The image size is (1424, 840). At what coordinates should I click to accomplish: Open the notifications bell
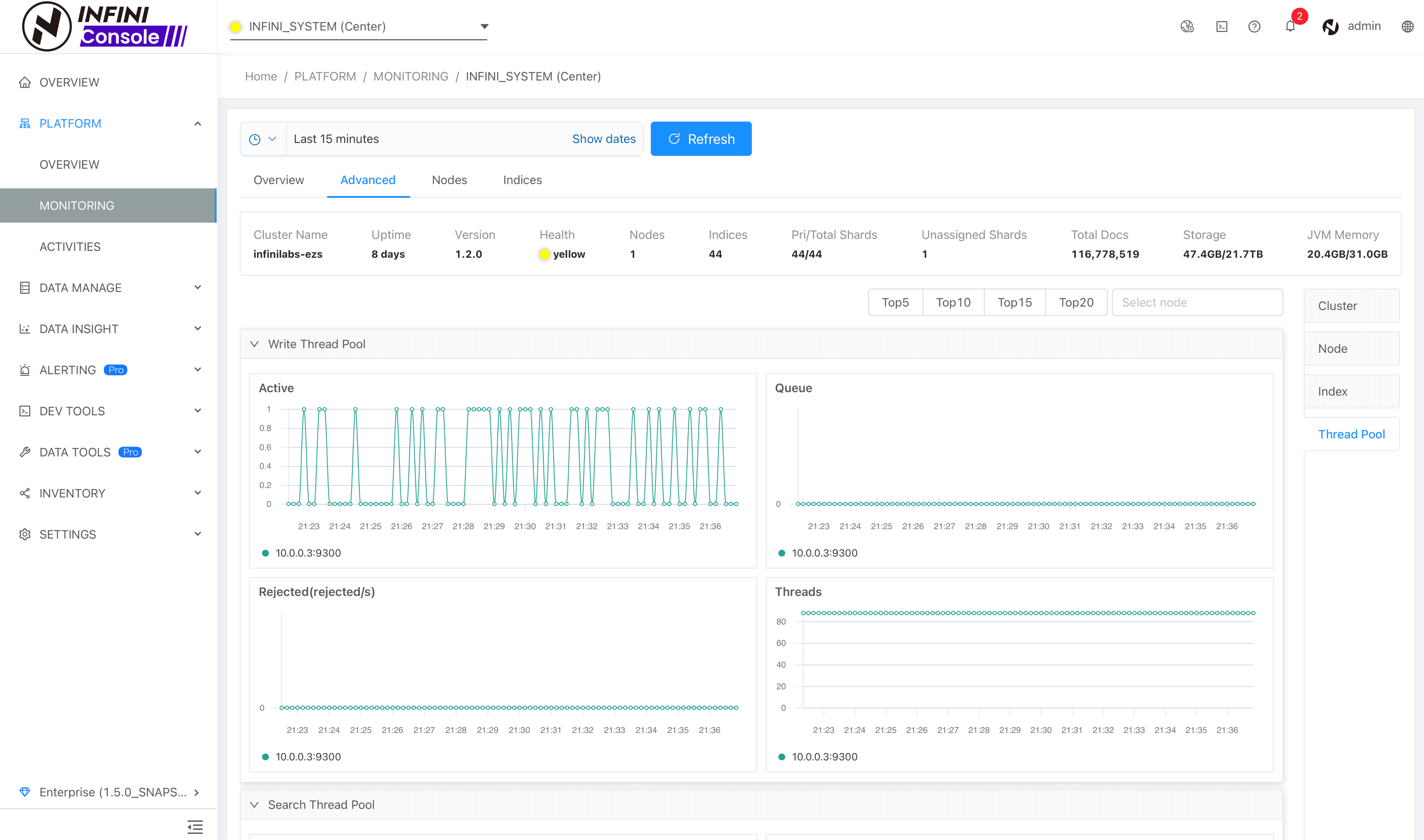click(x=1290, y=26)
